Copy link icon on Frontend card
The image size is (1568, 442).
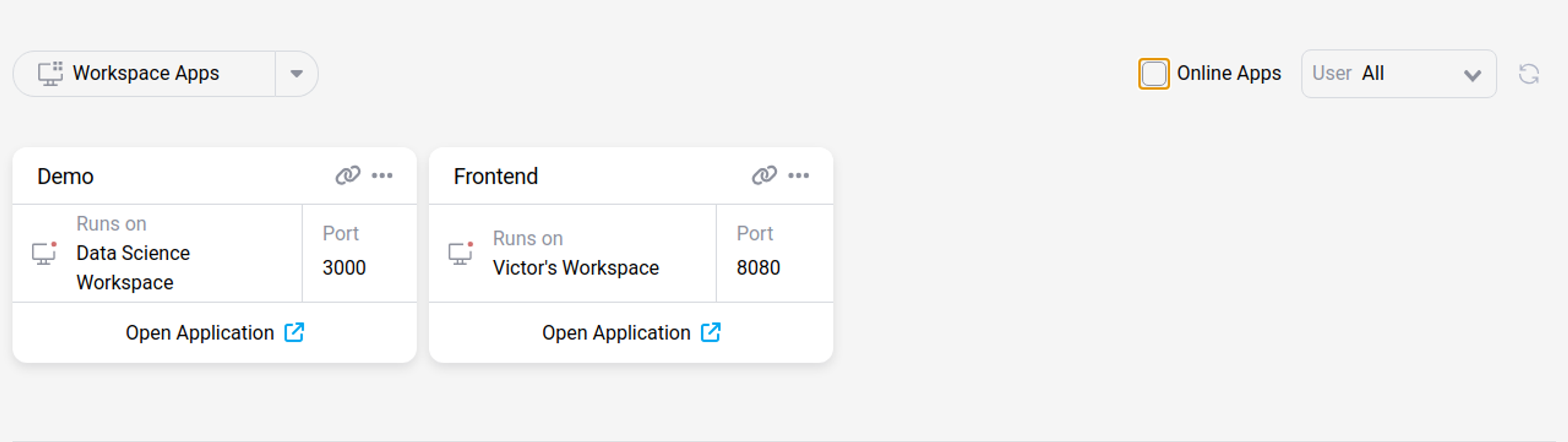point(764,175)
